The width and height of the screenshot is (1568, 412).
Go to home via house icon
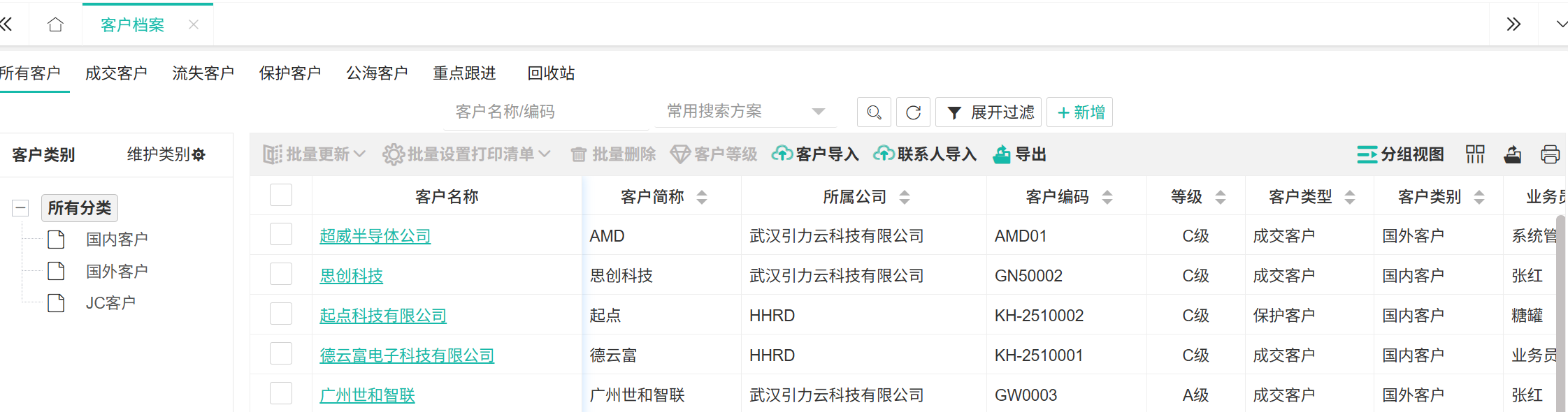click(x=55, y=25)
